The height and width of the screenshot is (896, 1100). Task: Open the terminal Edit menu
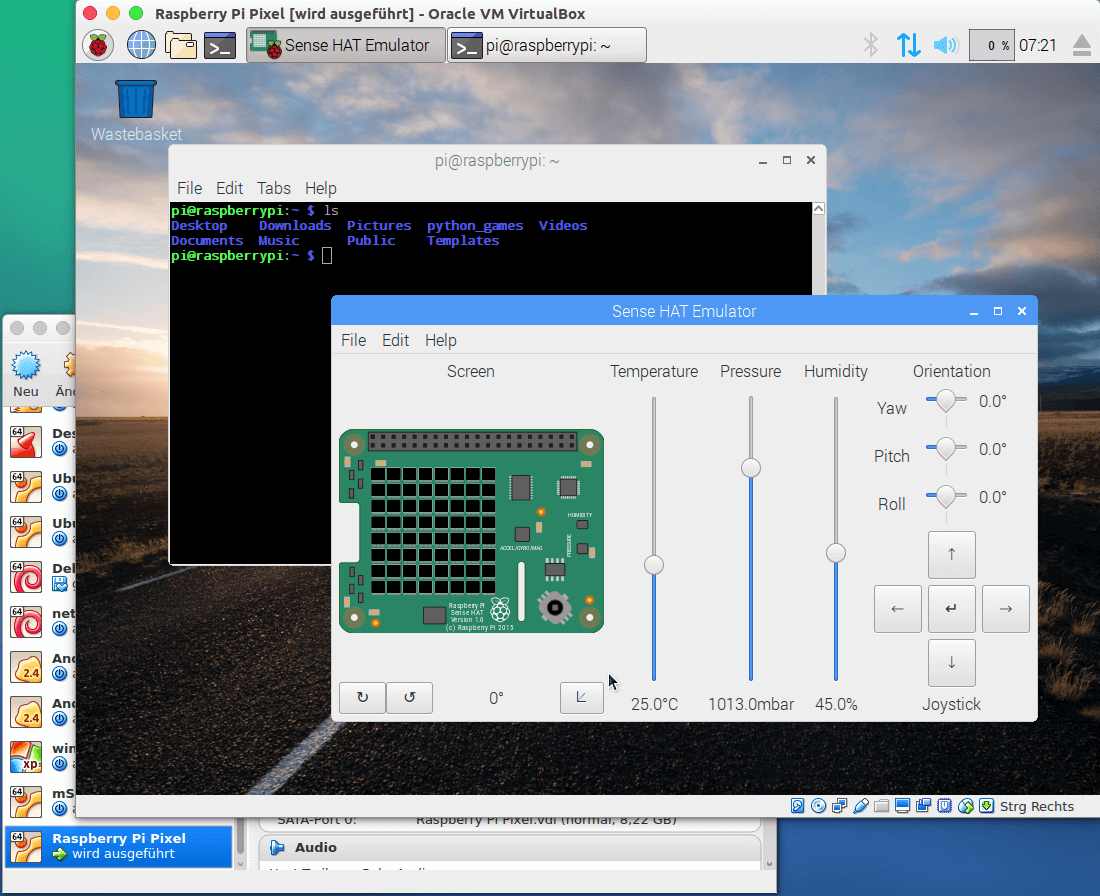point(229,188)
